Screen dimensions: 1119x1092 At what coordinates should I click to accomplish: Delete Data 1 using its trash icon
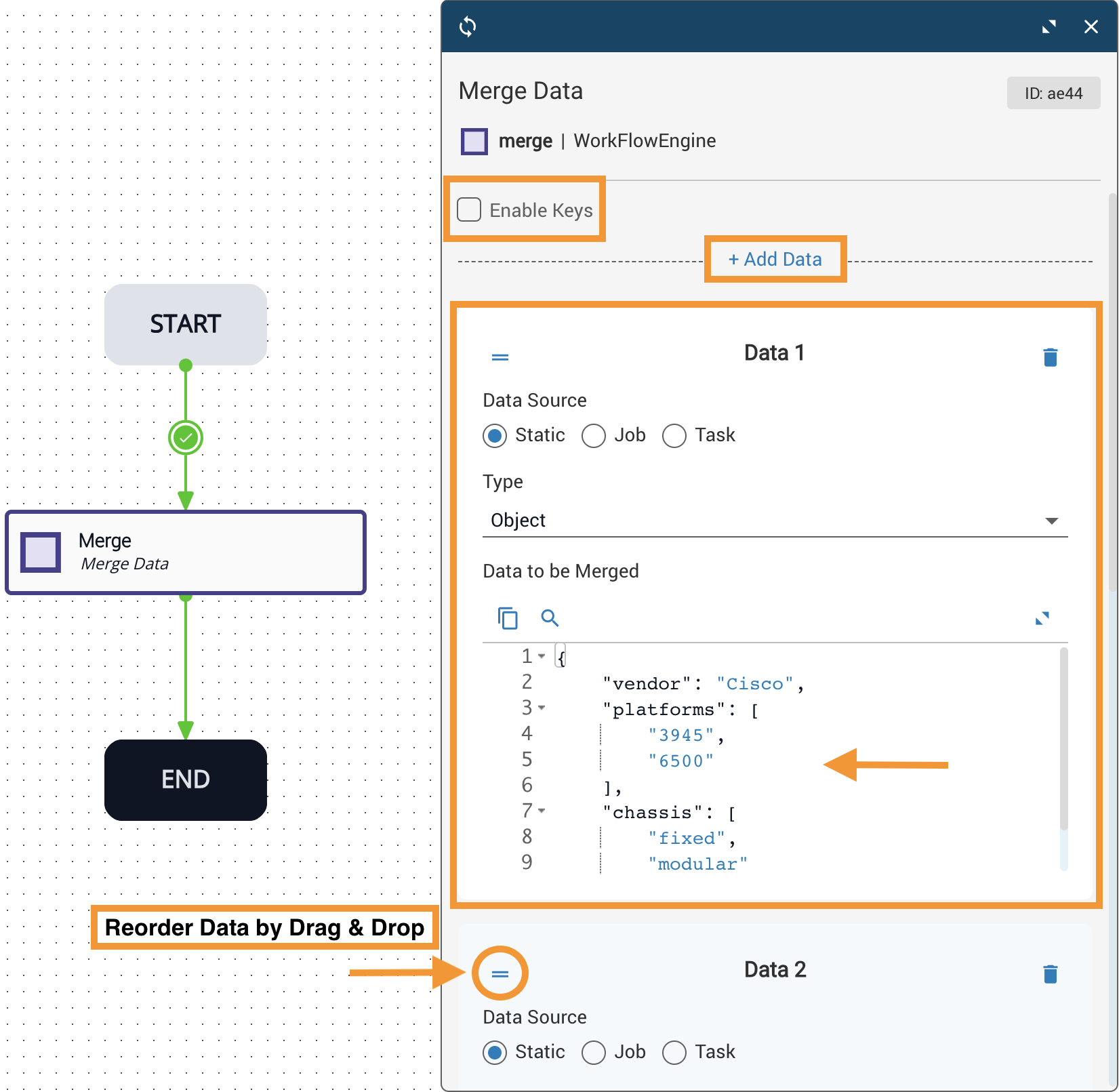(1050, 357)
